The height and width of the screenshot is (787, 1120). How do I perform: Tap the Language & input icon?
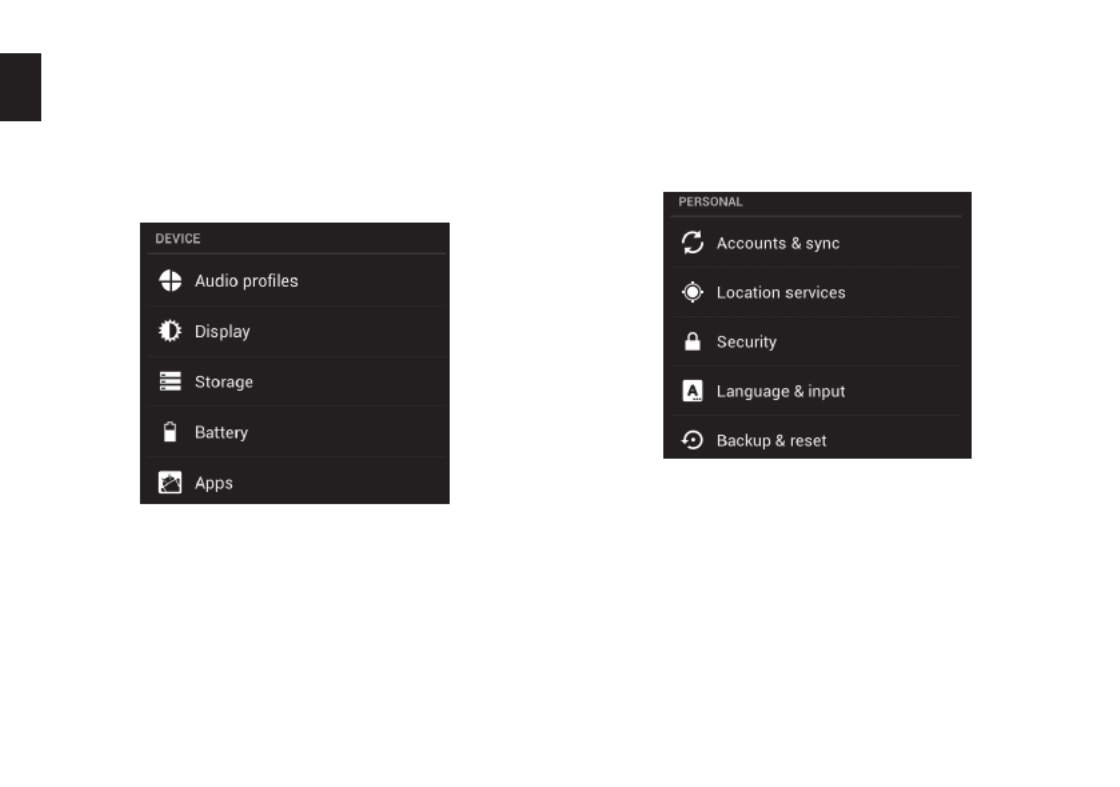(692, 391)
